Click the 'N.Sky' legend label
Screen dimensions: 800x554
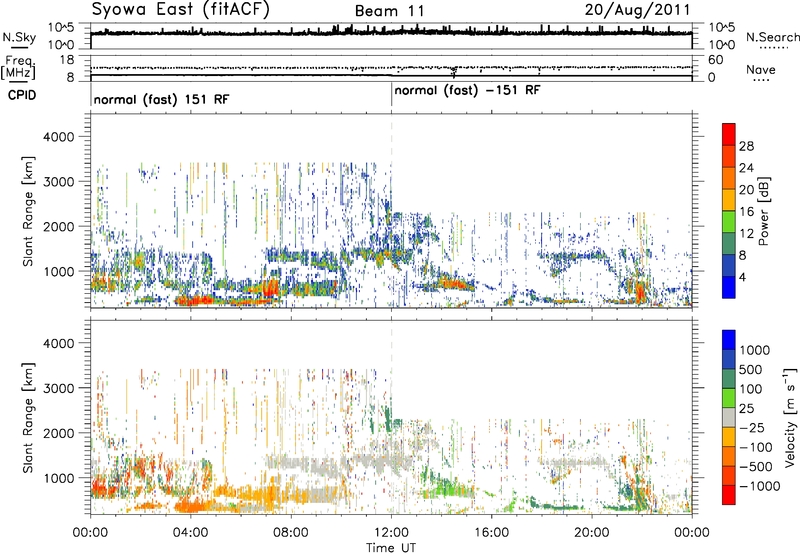tap(19, 37)
